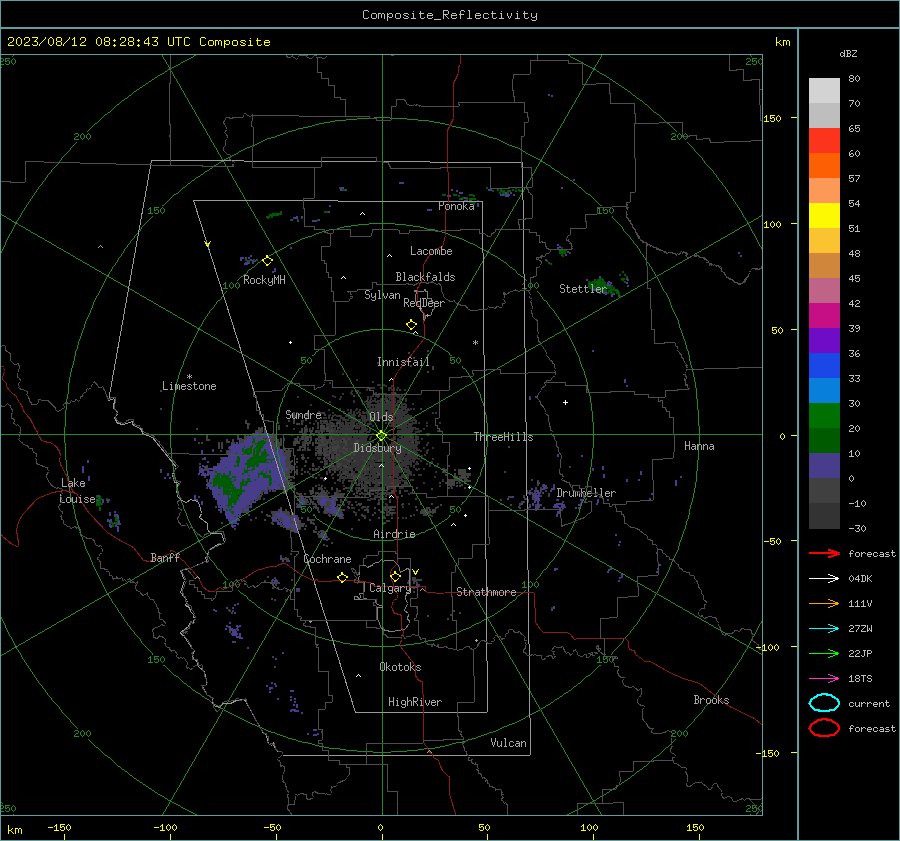900x841 pixels.
Task: Click the cyan 27ZW arrow icon
Action: coord(824,629)
